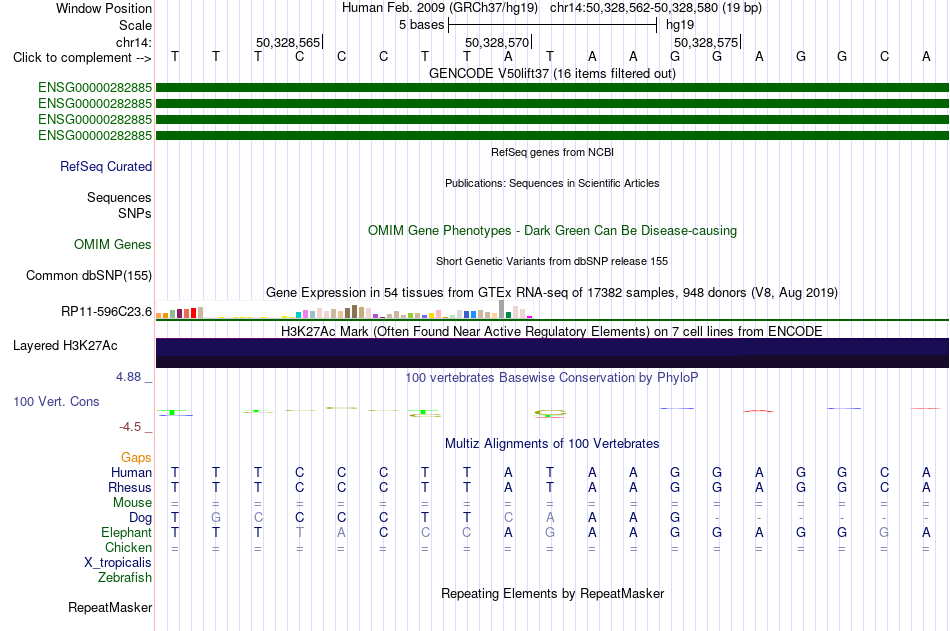950x631 pixels.
Task: Open the 'GENCODE V50lift37 (16 items filtered out)' track title
Action: pyautogui.click(x=552, y=73)
